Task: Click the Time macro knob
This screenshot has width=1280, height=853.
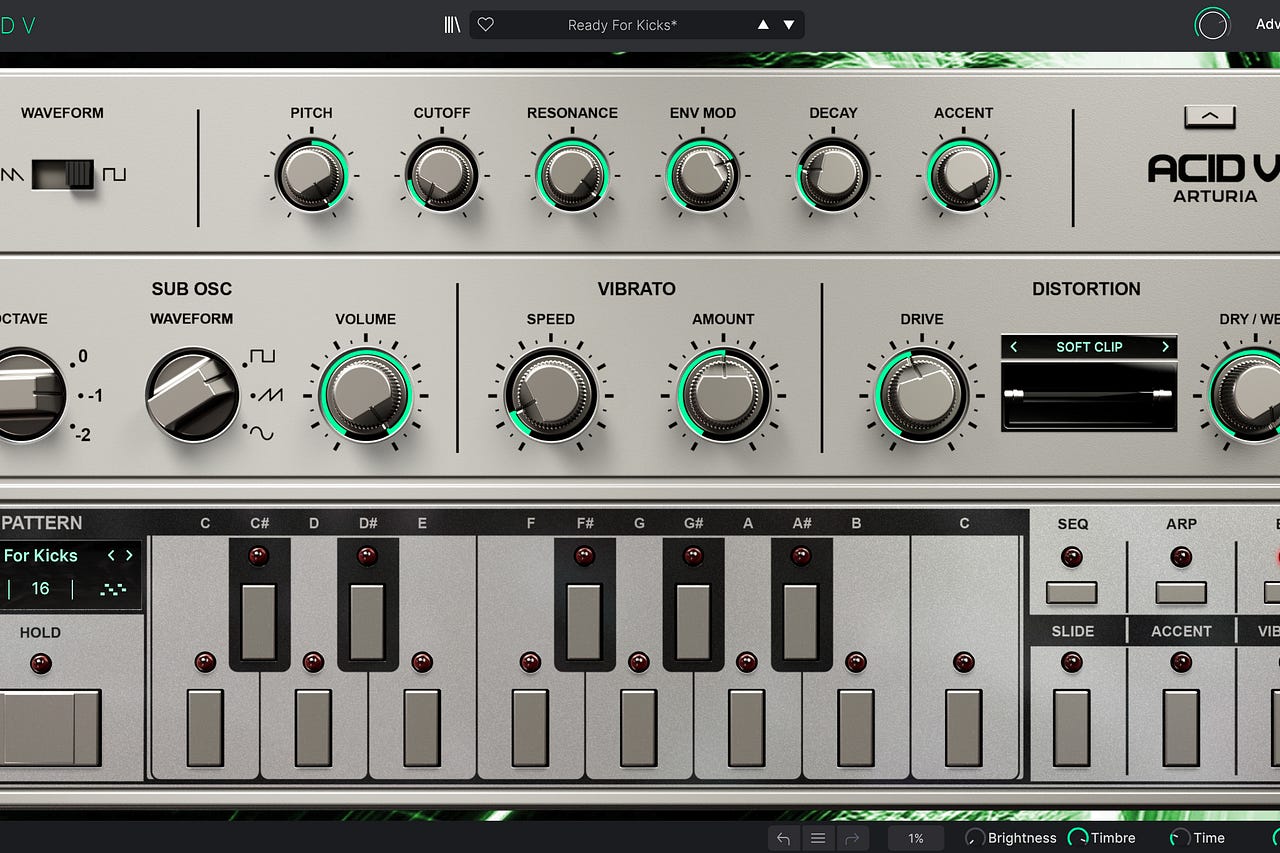Action: 1180,838
